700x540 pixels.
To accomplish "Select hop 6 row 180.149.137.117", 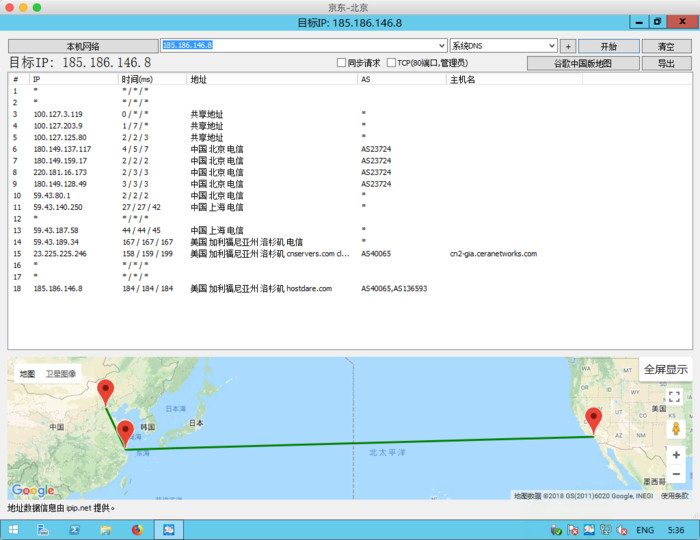I will 350,149.
